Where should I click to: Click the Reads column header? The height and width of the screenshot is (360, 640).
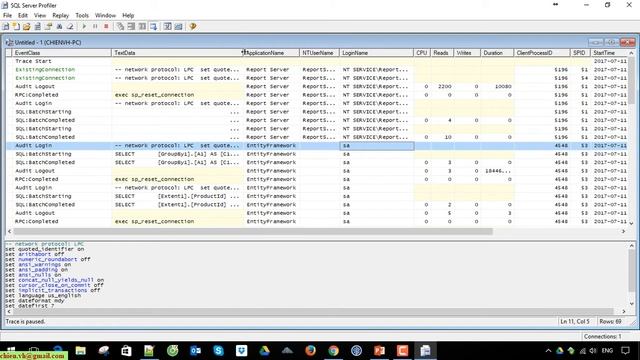pos(442,53)
